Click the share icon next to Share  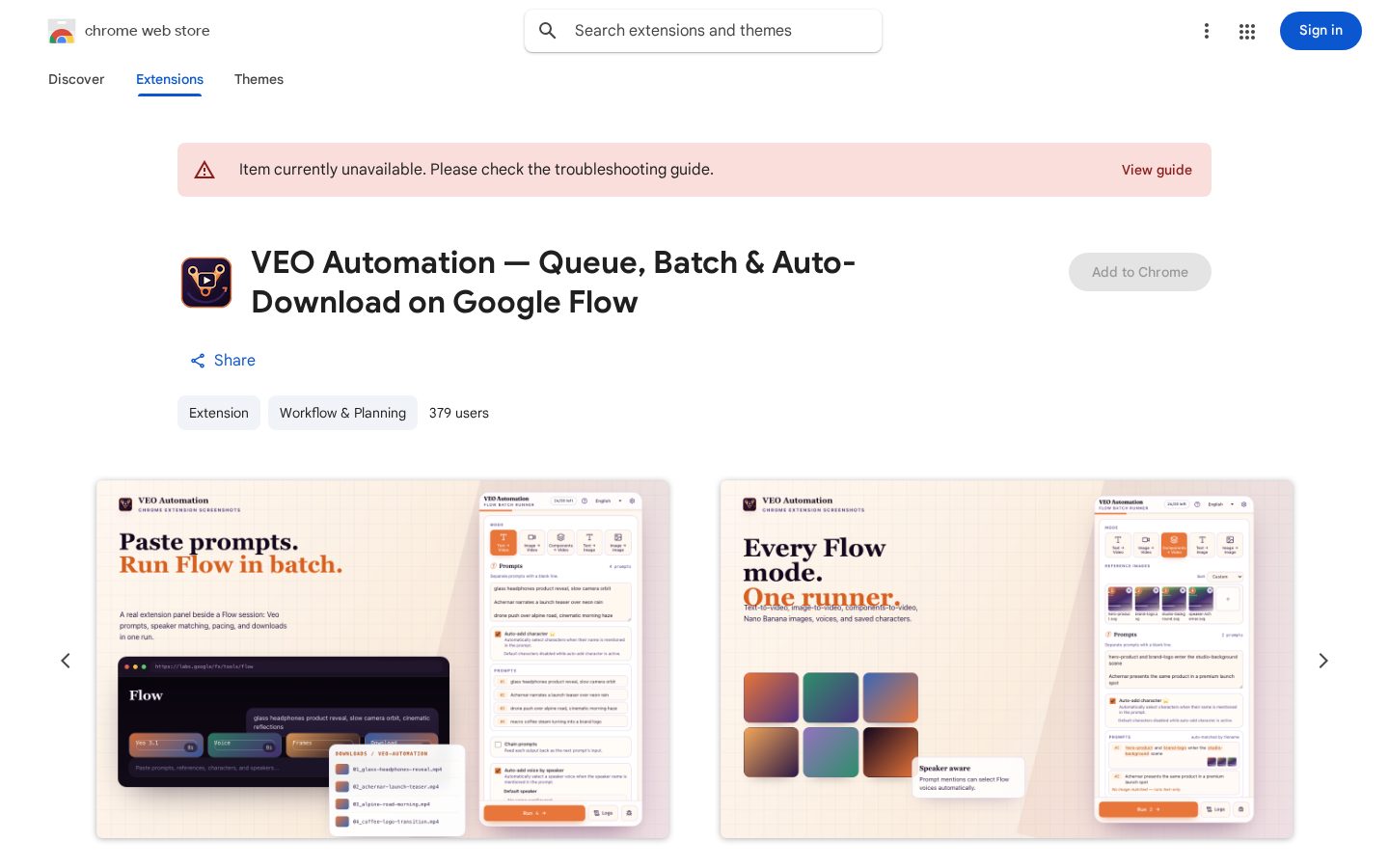coord(198,361)
